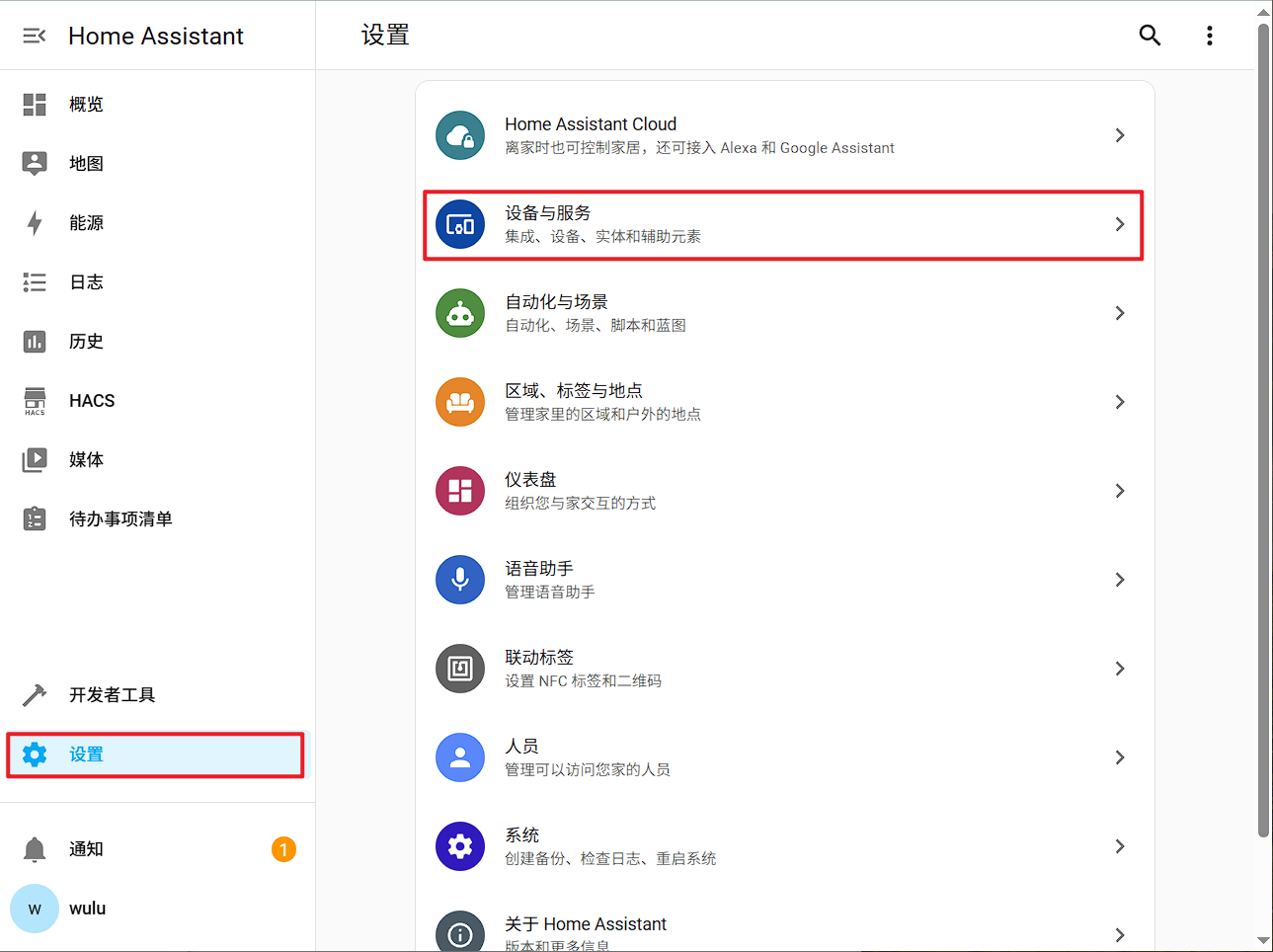Open the HACS store icon

coord(35,401)
